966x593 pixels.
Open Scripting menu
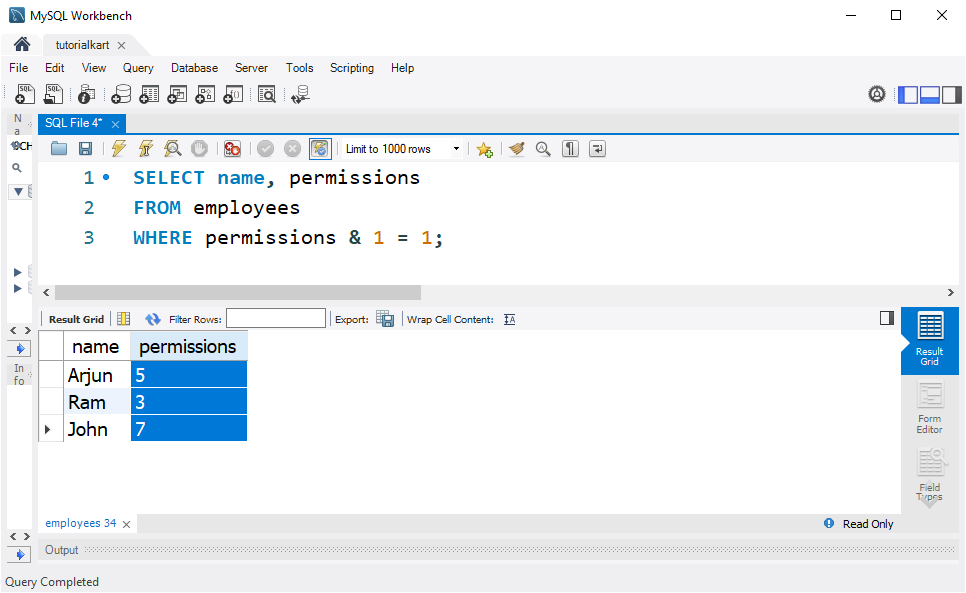coord(352,68)
